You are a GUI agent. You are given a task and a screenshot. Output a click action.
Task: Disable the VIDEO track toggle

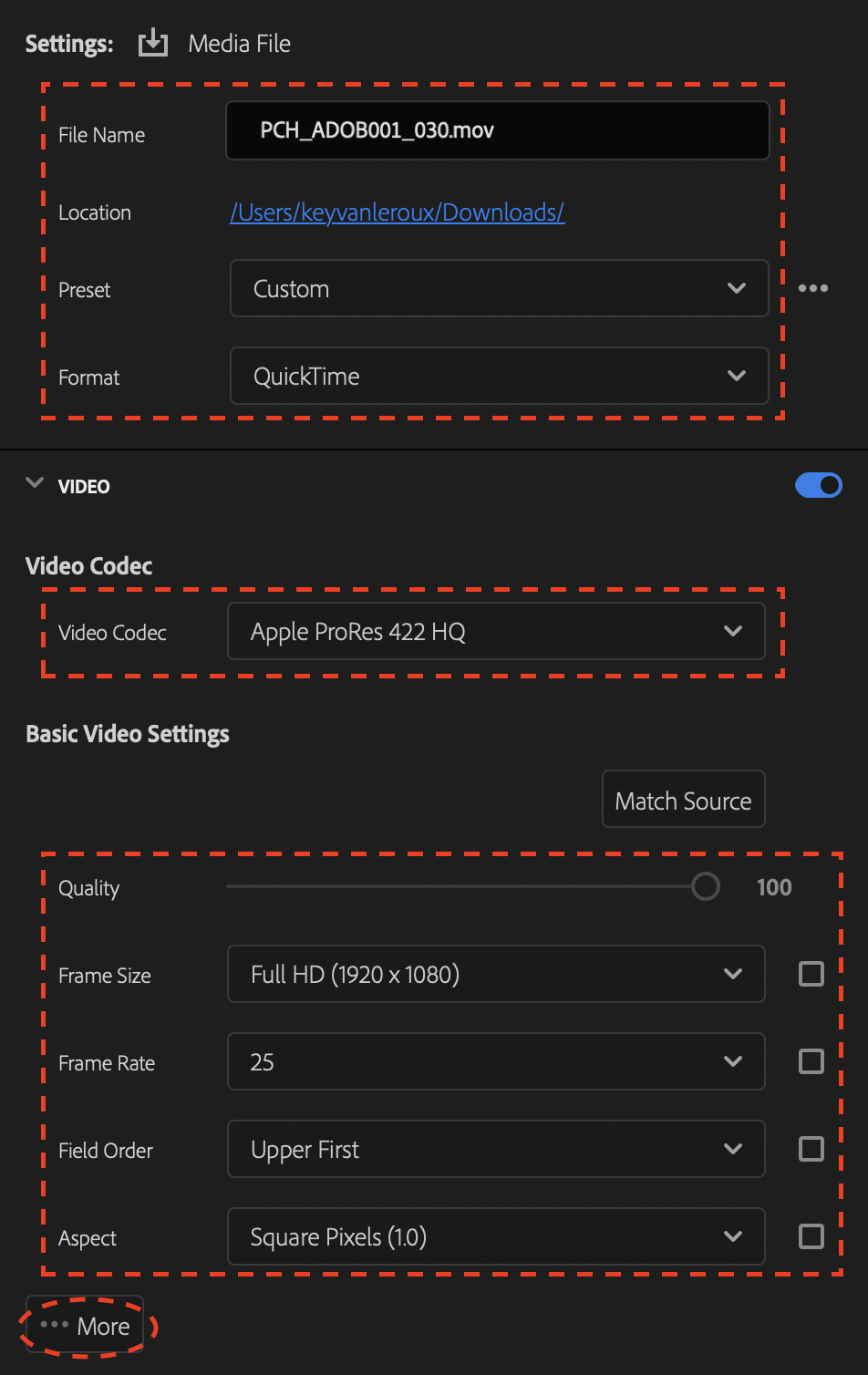click(819, 485)
